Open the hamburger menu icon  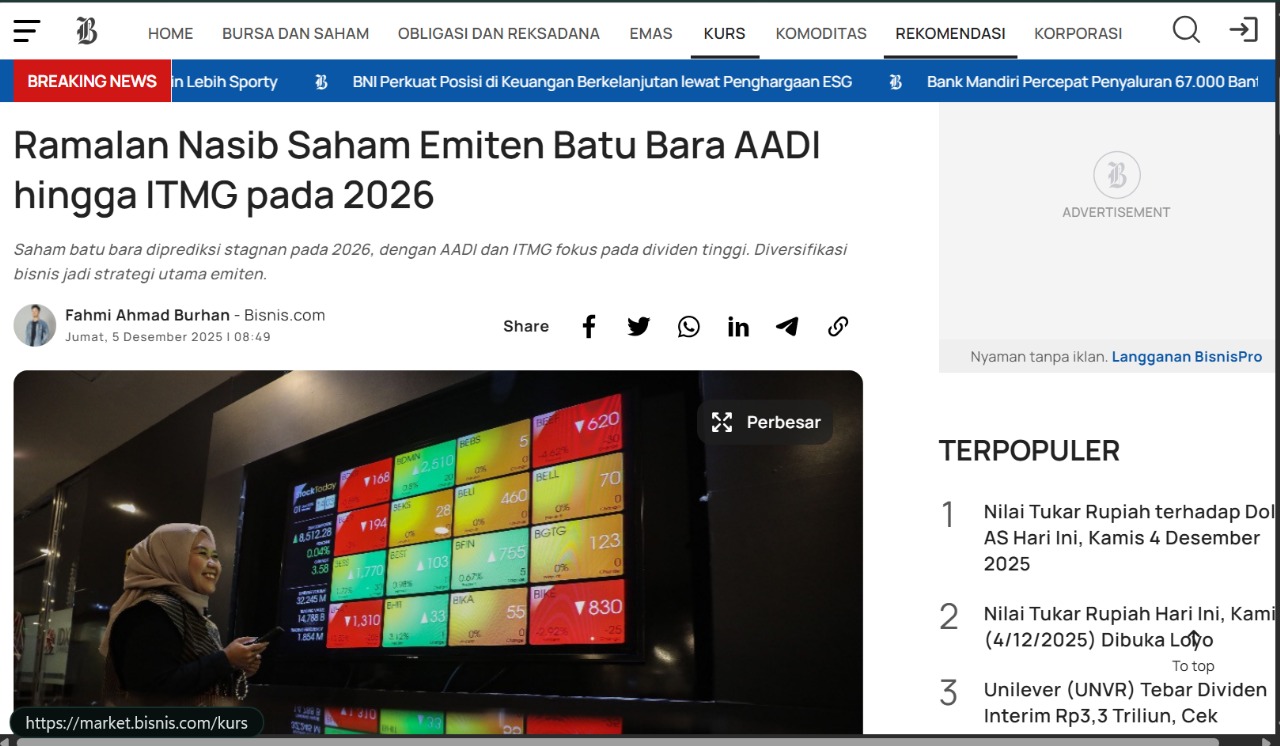[x=27, y=31]
